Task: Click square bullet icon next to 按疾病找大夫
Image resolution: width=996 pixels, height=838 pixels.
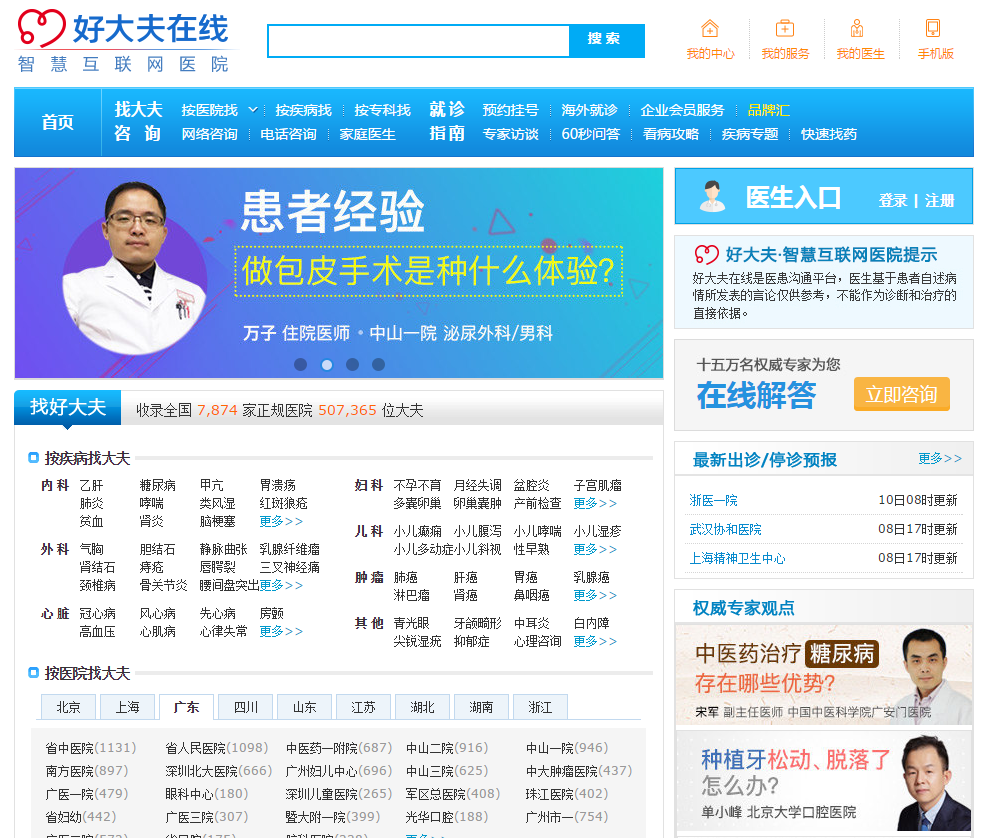Action: tap(34, 457)
